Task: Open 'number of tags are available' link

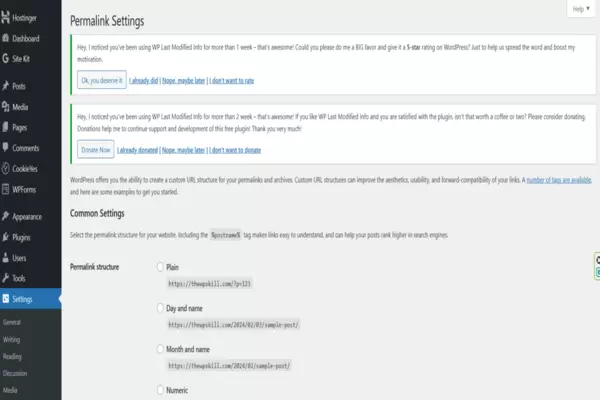Action: [559, 180]
